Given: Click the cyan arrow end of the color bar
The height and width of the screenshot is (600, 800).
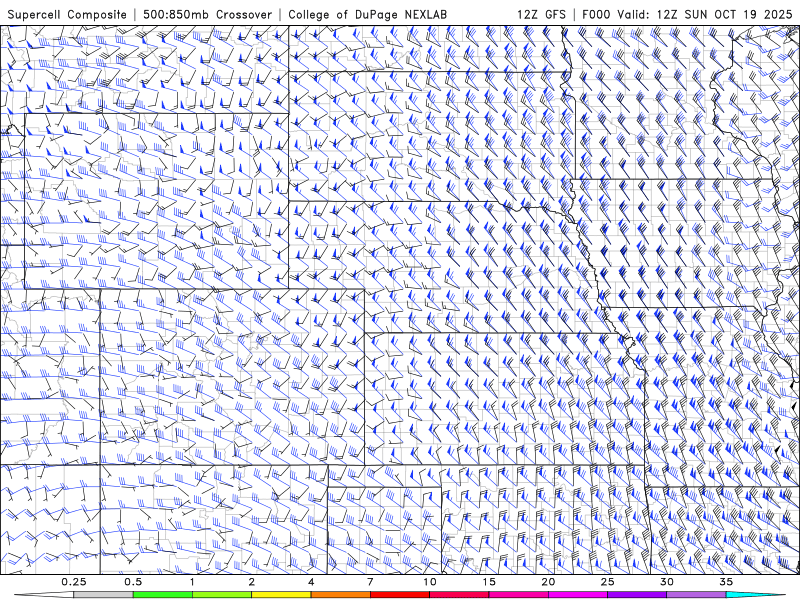Looking at the screenshot, I should click(x=756, y=595).
